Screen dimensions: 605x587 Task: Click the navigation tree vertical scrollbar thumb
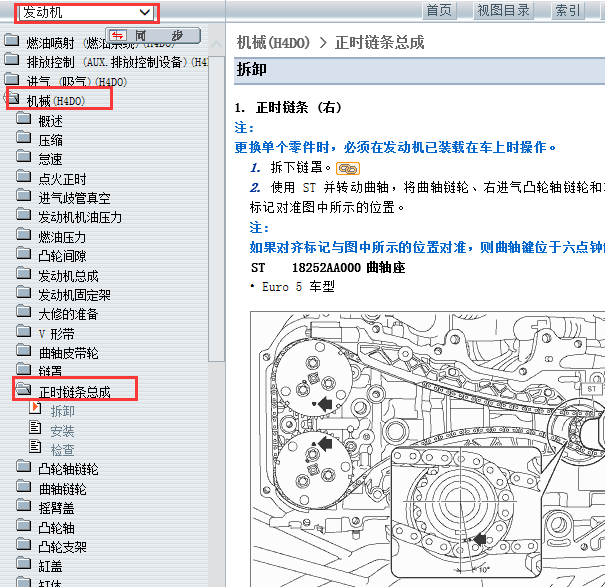point(216,208)
